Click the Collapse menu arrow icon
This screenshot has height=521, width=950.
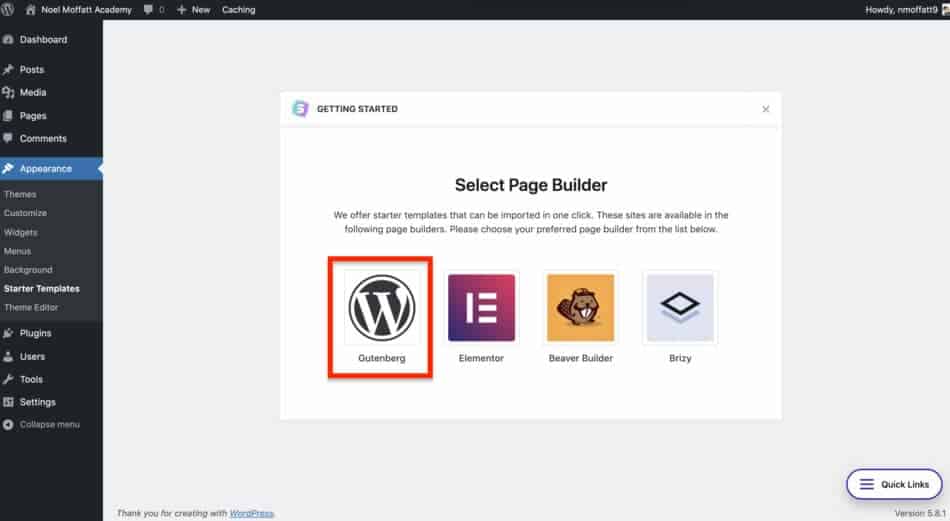[8, 425]
